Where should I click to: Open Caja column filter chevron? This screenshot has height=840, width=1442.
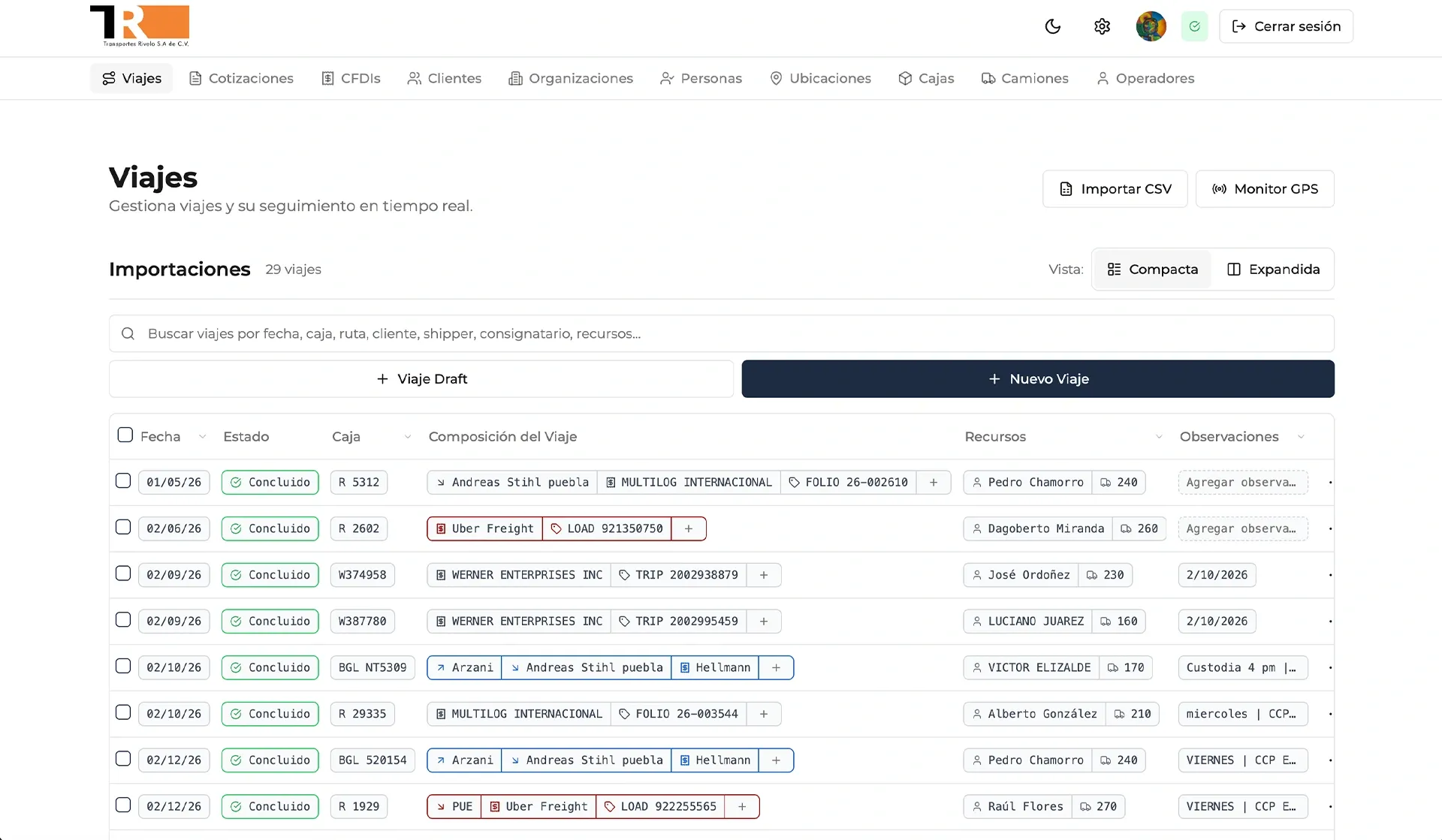408,437
